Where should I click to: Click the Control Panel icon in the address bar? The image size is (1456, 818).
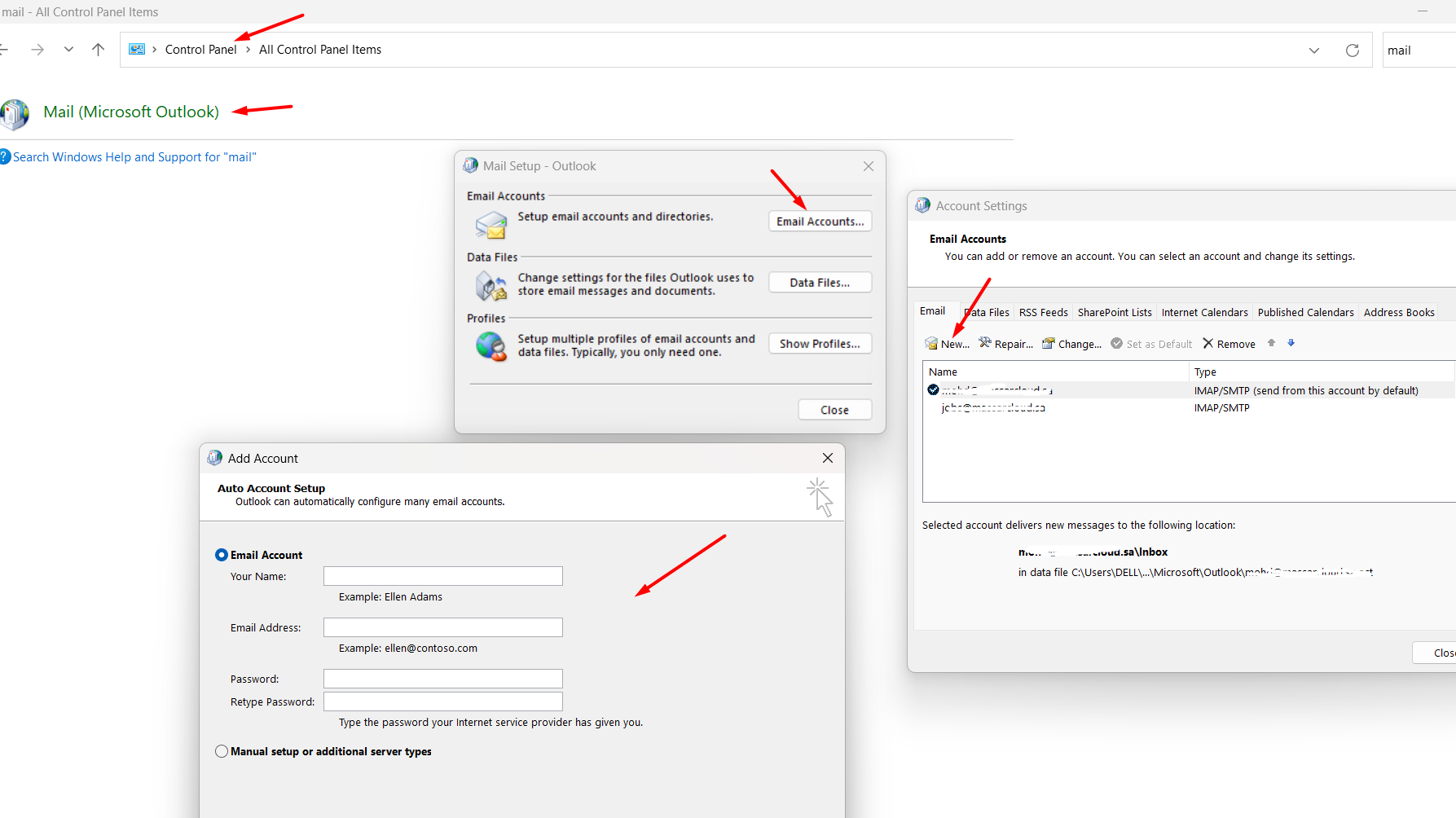point(137,50)
